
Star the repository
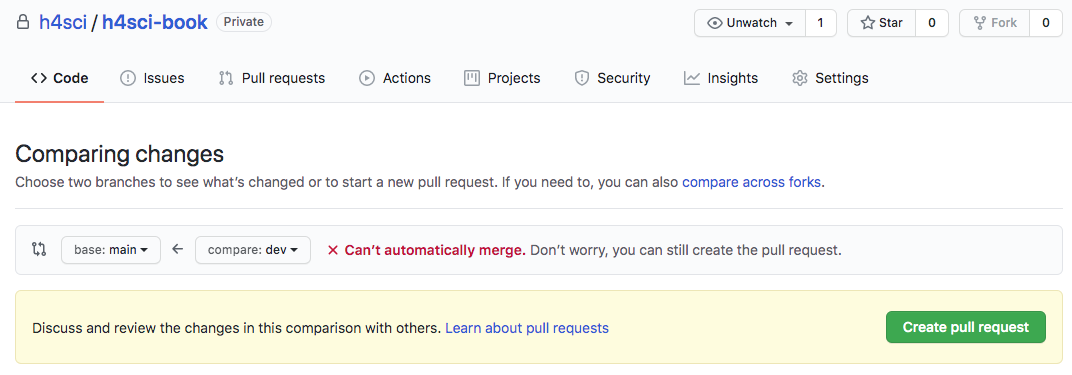[881, 23]
